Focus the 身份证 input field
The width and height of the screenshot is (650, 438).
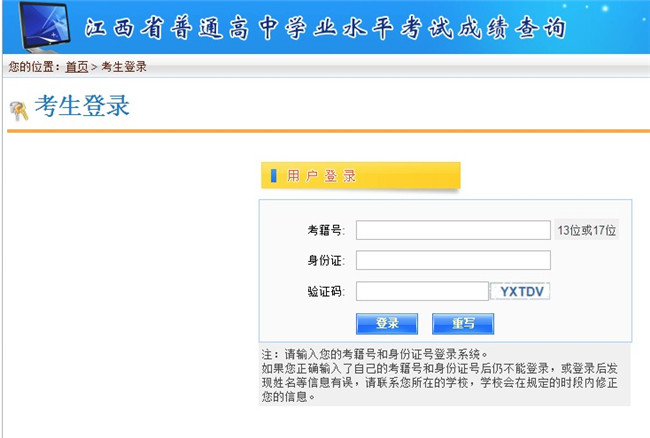tap(452, 261)
